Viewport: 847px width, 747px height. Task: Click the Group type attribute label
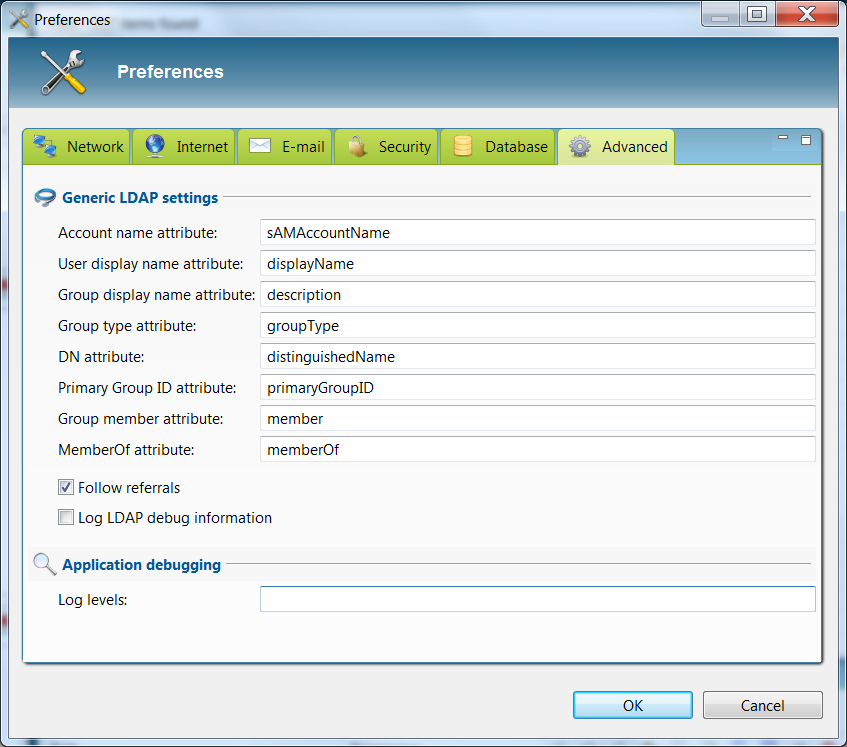coord(127,326)
